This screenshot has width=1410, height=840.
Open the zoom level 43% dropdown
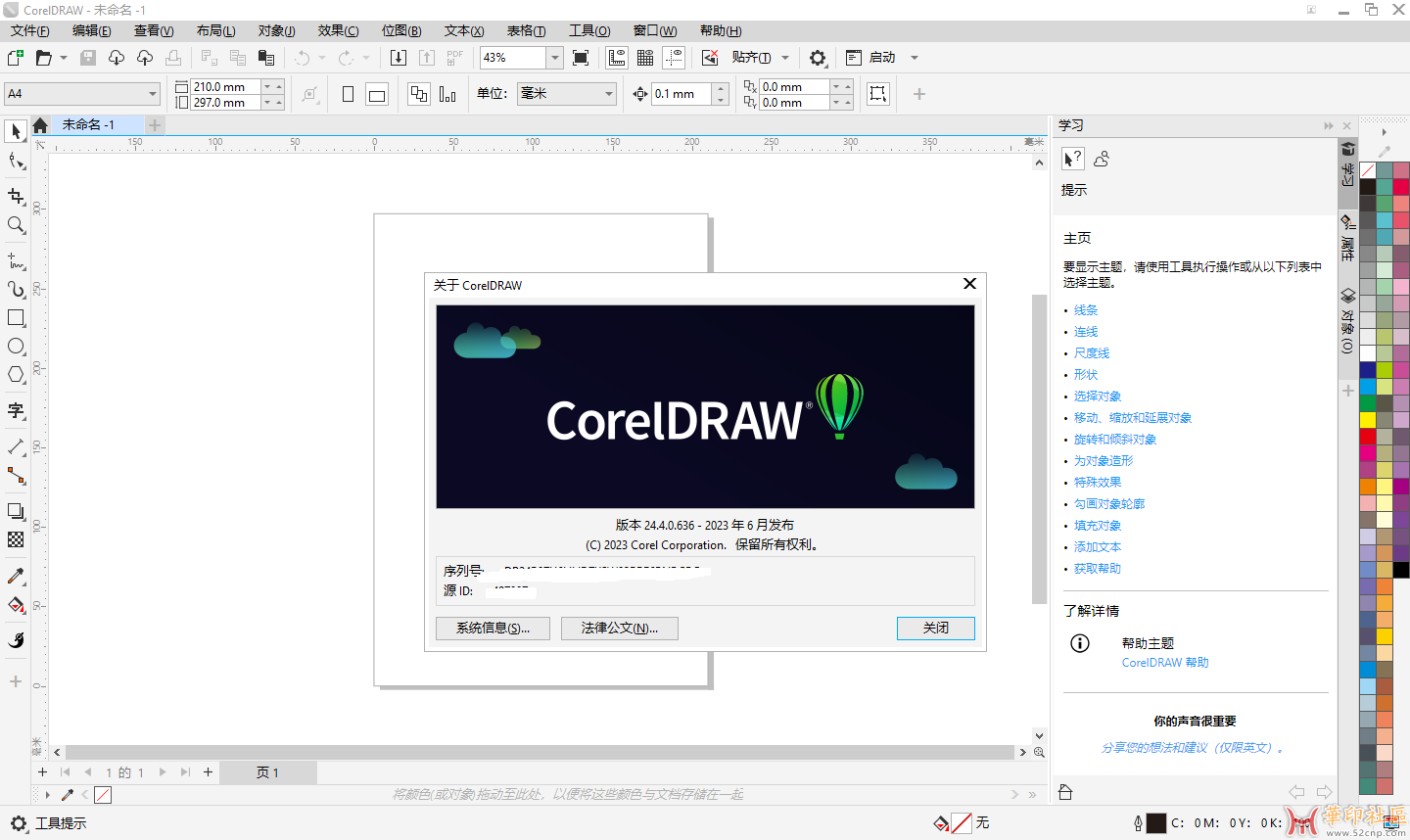coord(554,58)
